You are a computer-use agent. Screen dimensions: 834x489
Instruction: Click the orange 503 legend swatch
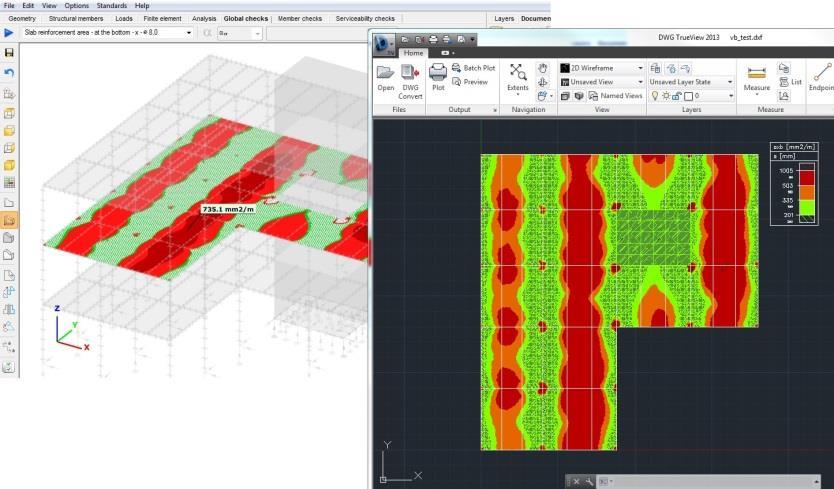point(807,193)
